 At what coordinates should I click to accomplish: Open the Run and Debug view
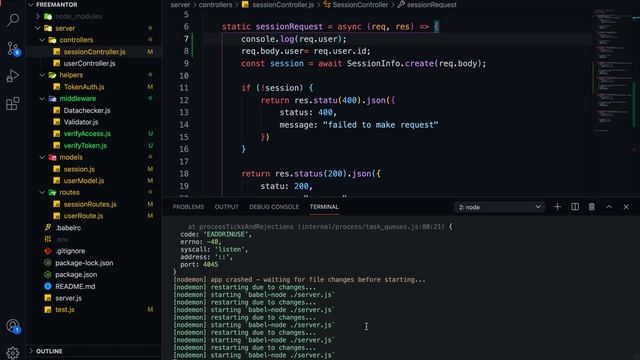coord(13,76)
